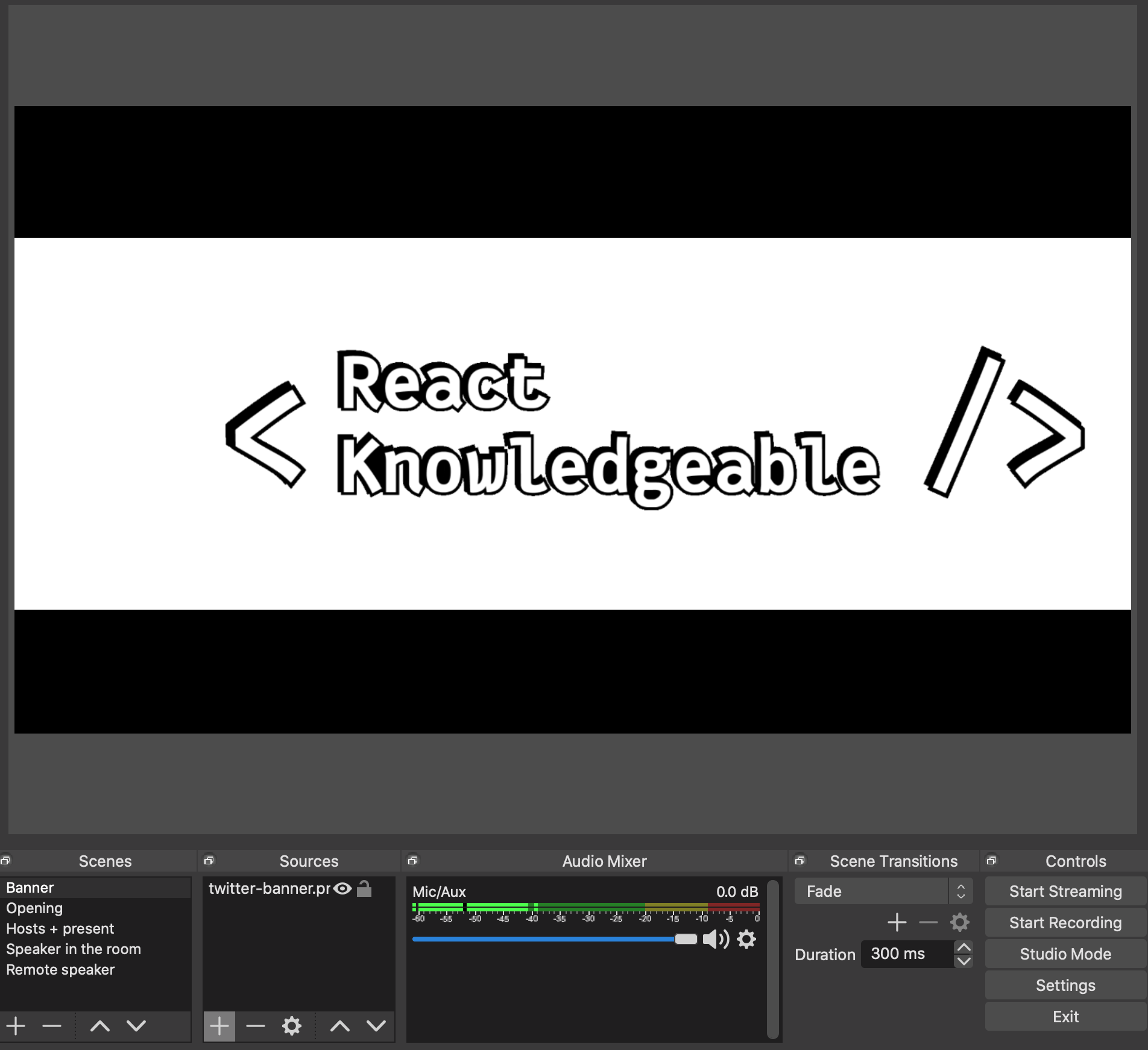Mute the Mic/Aux speaker icon

[716, 939]
